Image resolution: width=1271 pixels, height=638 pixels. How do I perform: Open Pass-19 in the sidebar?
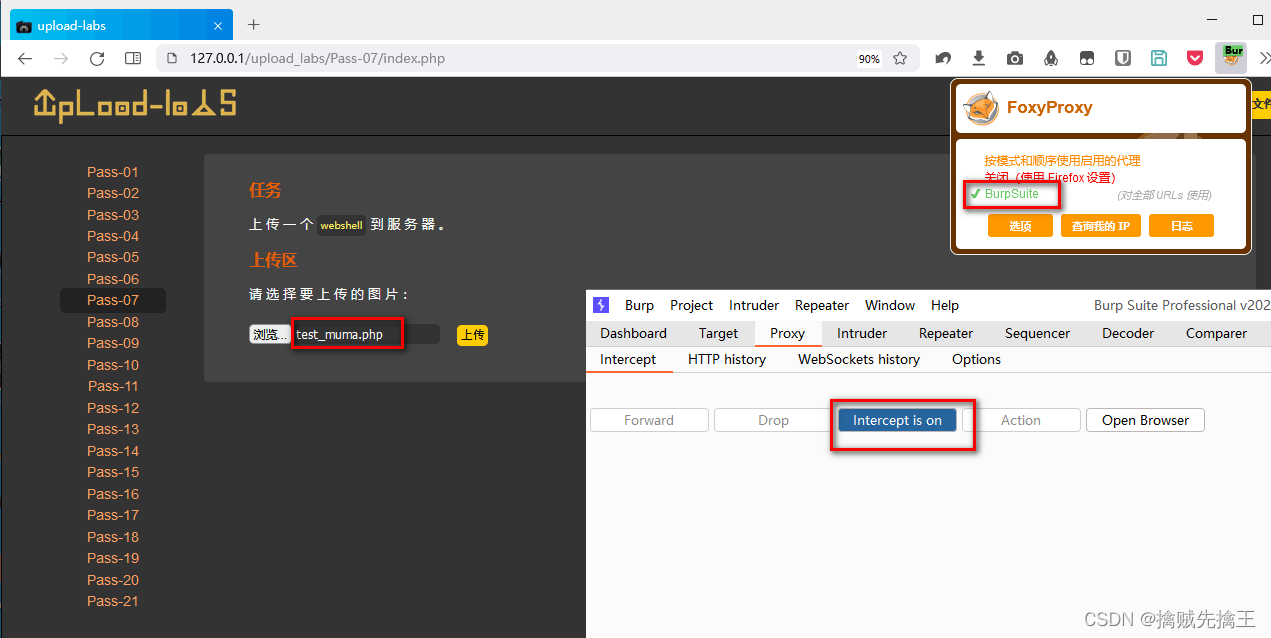(113, 558)
